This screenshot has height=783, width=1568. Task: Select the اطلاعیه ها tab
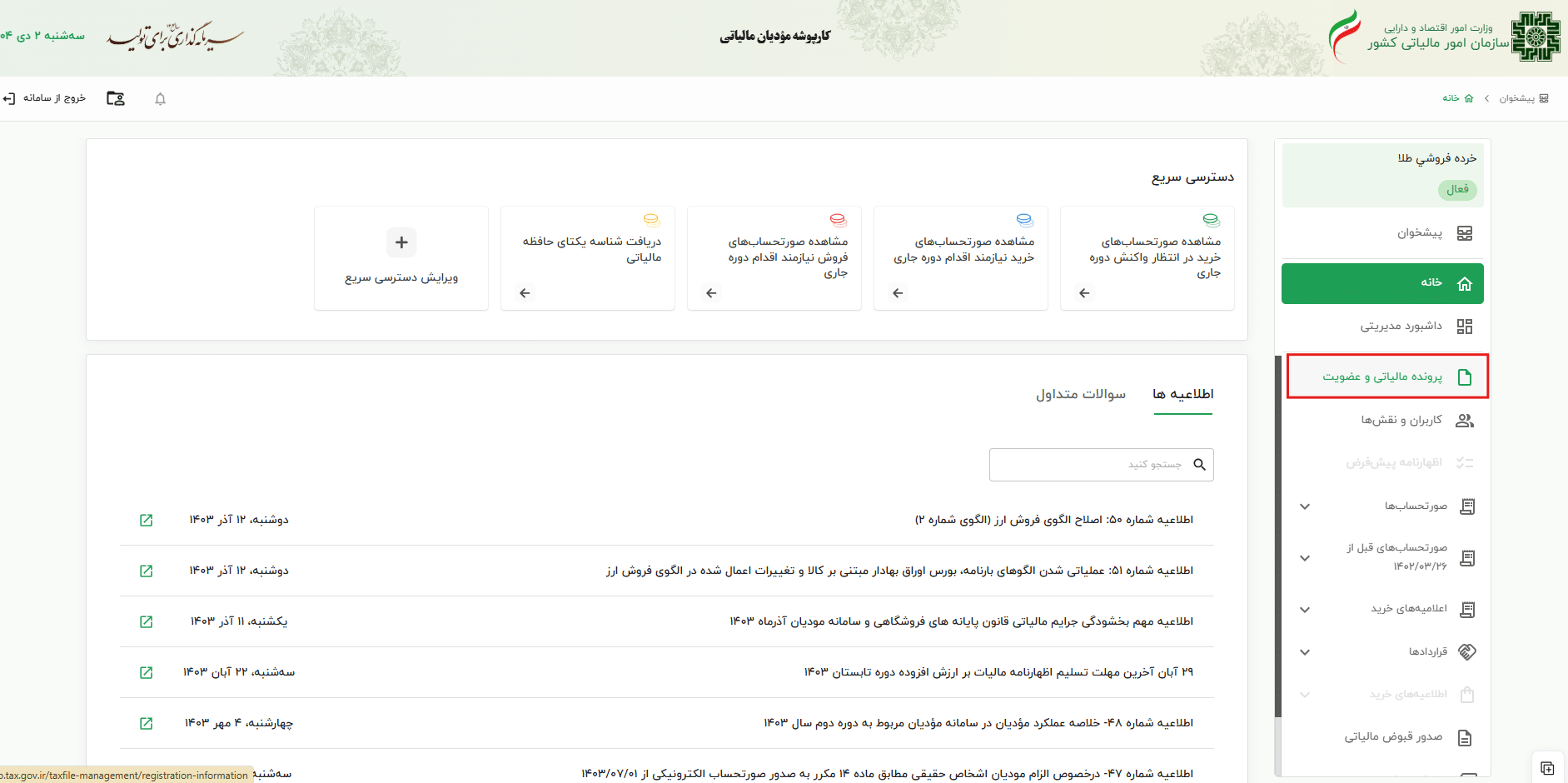tap(1182, 394)
